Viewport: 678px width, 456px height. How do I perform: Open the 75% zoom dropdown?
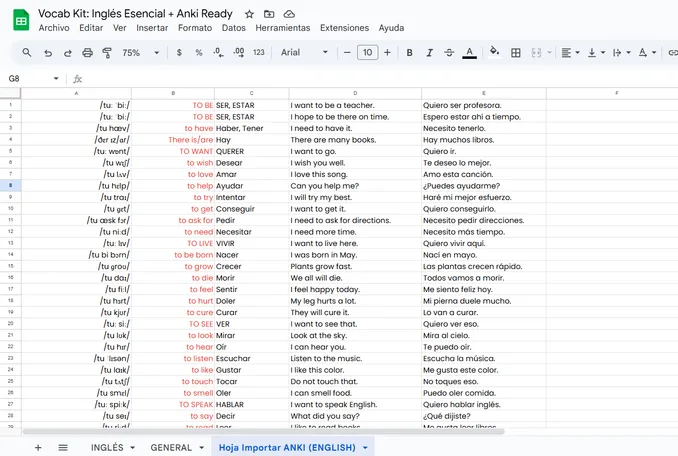137,52
